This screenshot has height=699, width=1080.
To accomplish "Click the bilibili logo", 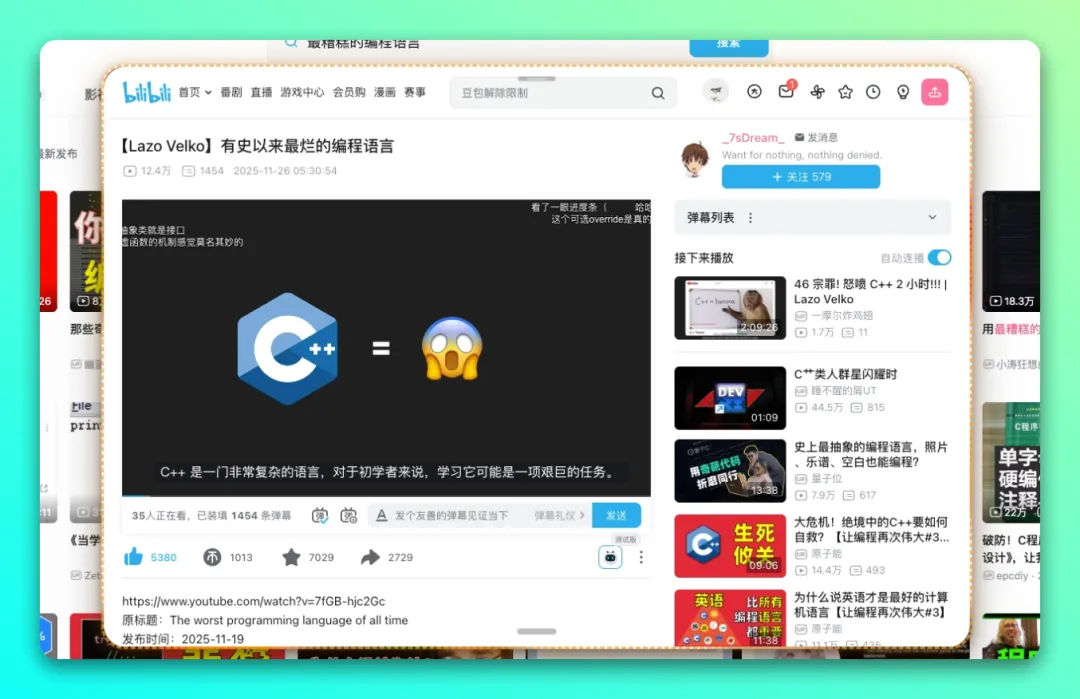I will click(x=147, y=92).
